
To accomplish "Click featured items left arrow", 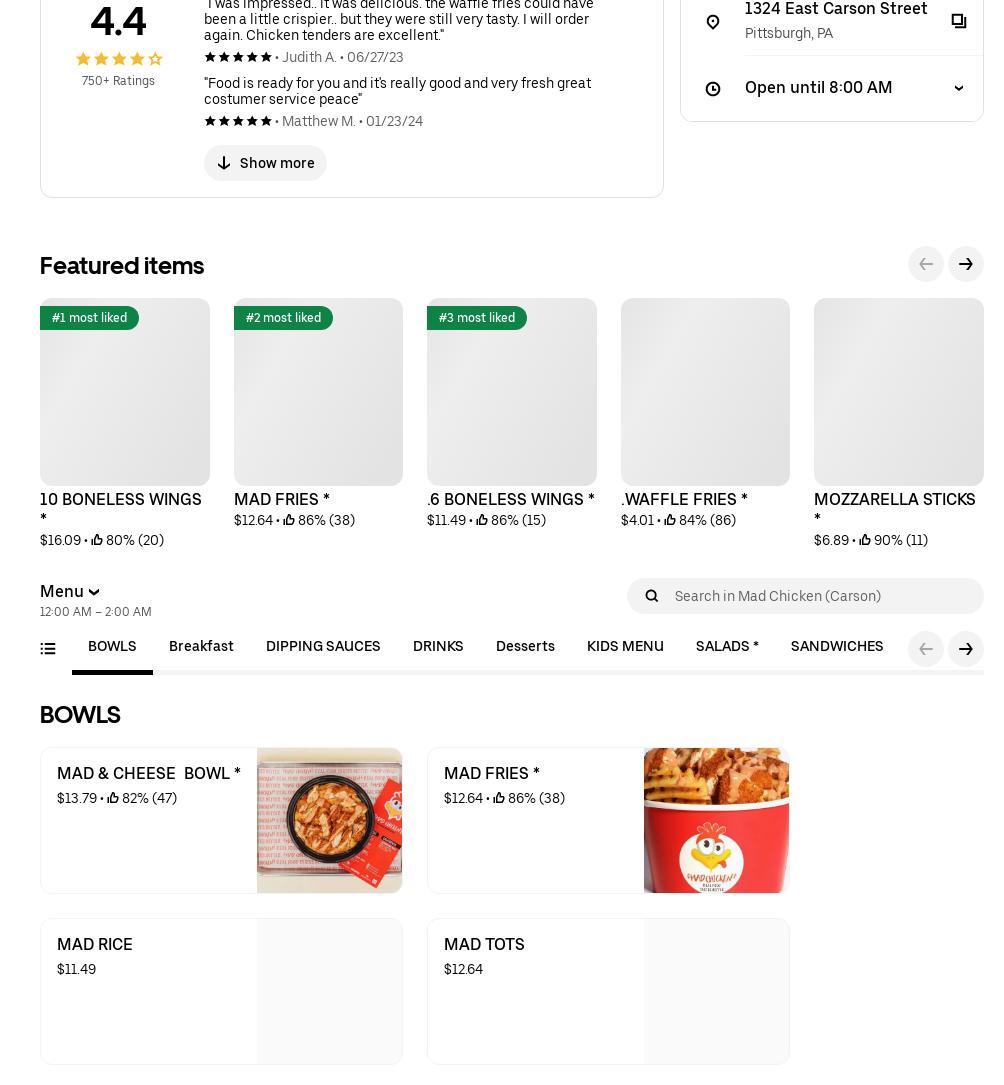I will click(x=926, y=264).
